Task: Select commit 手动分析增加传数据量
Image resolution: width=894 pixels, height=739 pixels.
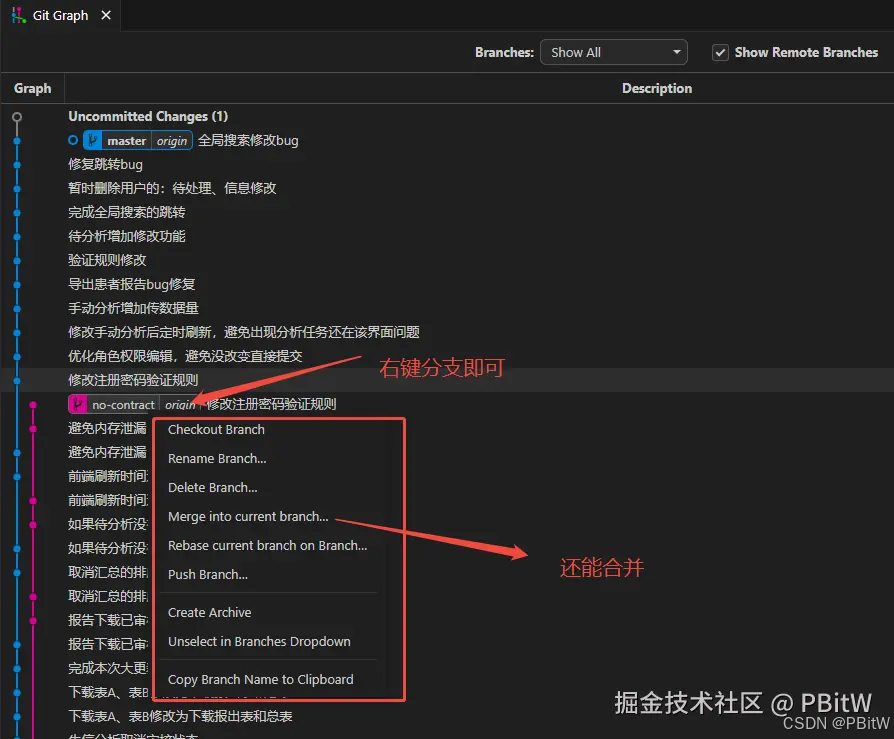Action: point(133,308)
